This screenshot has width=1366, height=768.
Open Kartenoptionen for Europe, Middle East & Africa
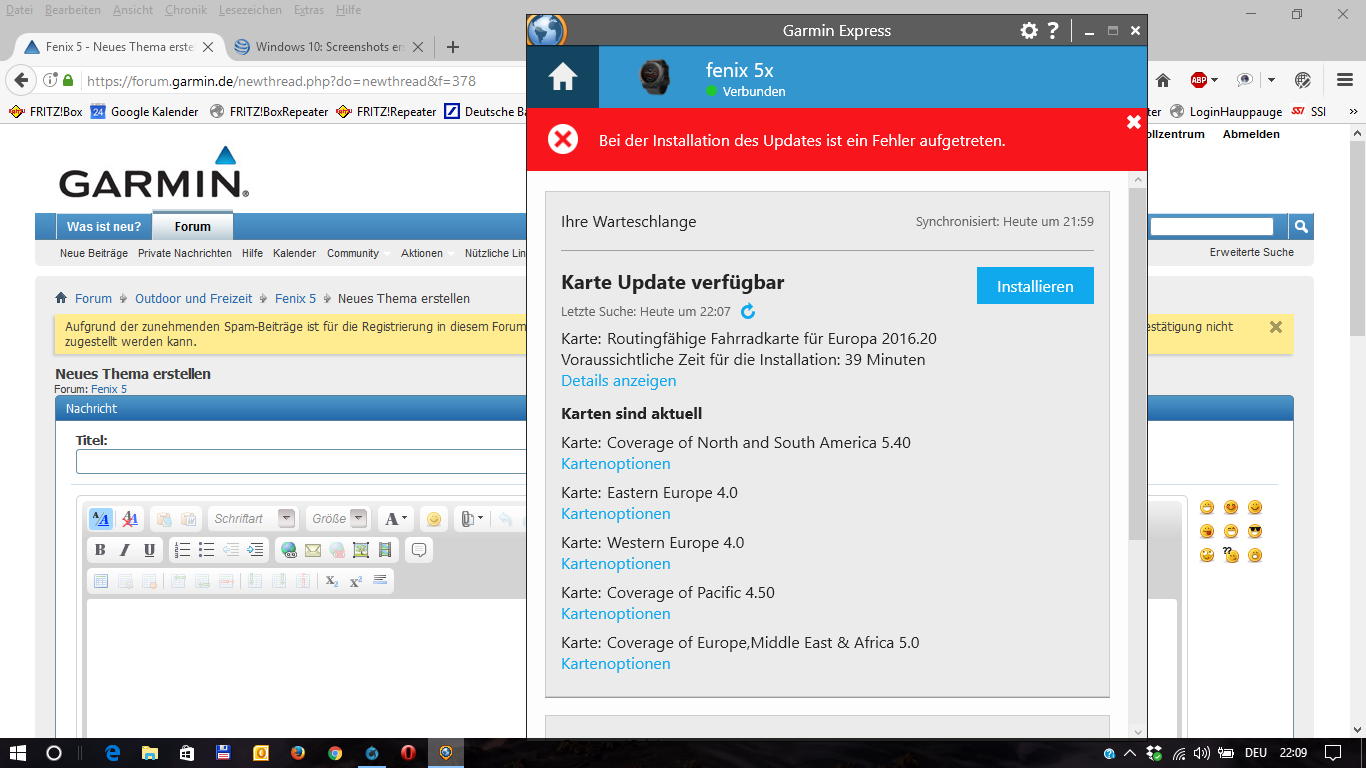[616, 664]
